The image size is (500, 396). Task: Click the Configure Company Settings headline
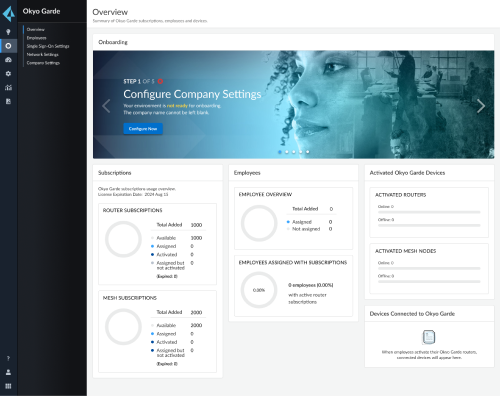pyautogui.click(x=192, y=94)
